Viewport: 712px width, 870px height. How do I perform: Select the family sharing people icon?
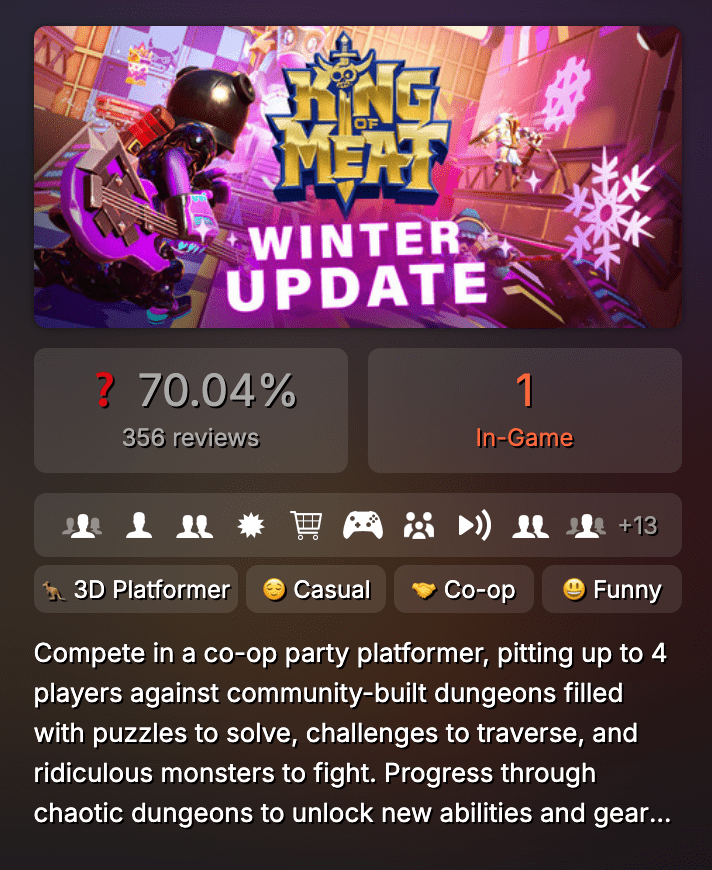pos(419,525)
